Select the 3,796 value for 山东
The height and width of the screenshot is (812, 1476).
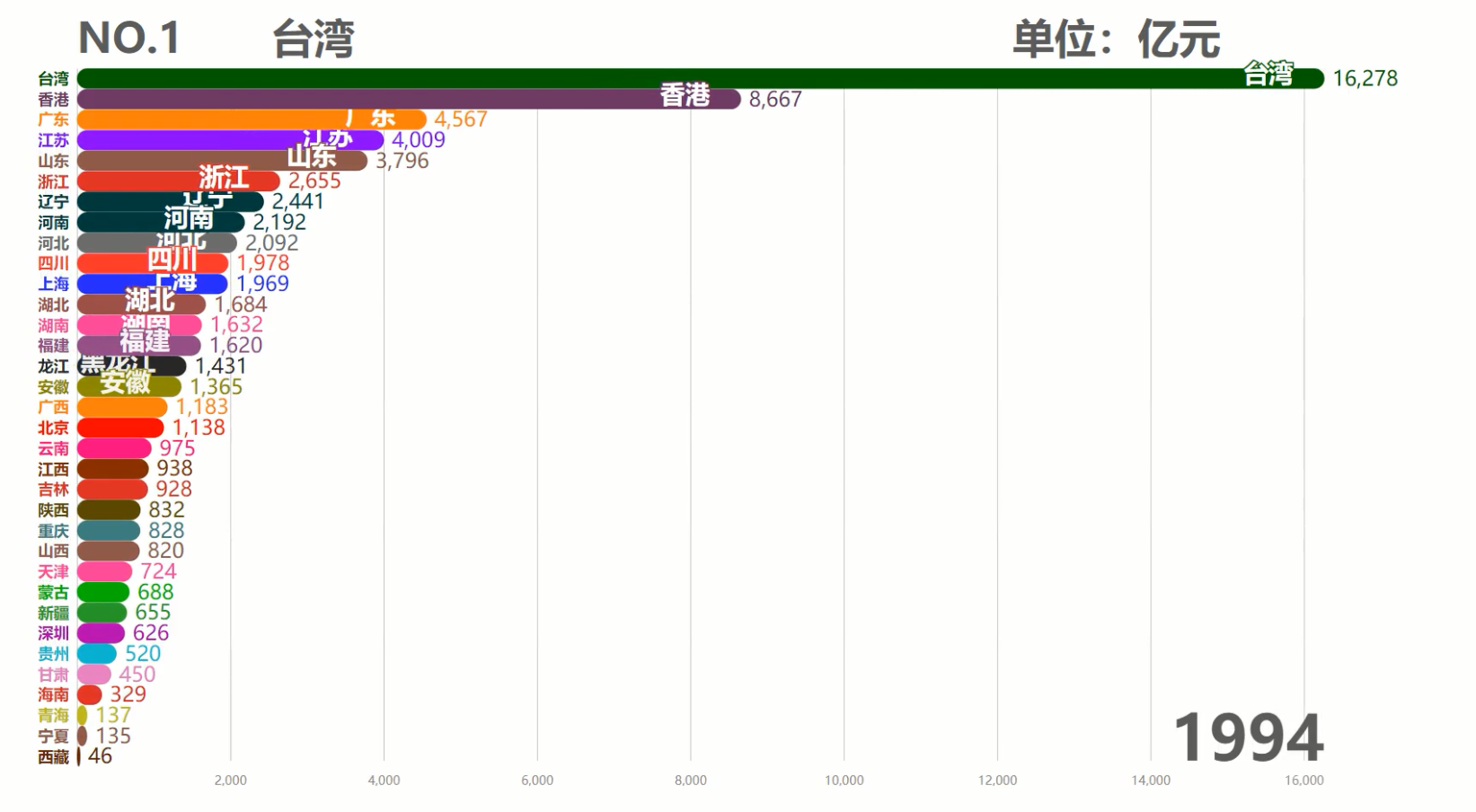pyautogui.click(x=402, y=161)
